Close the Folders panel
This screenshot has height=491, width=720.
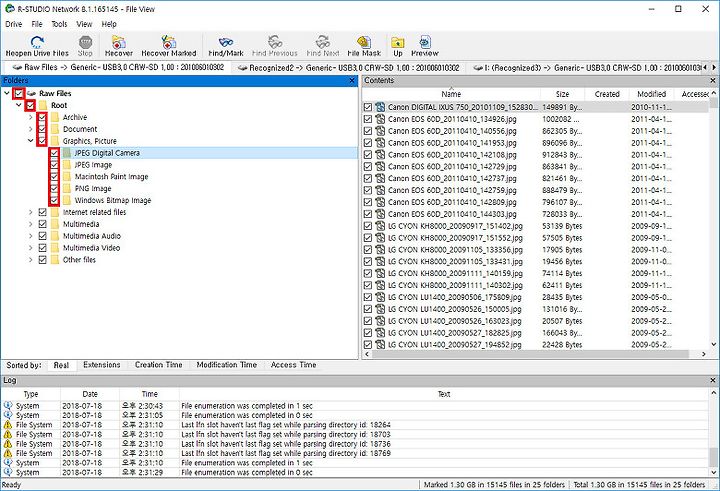[352, 81]
